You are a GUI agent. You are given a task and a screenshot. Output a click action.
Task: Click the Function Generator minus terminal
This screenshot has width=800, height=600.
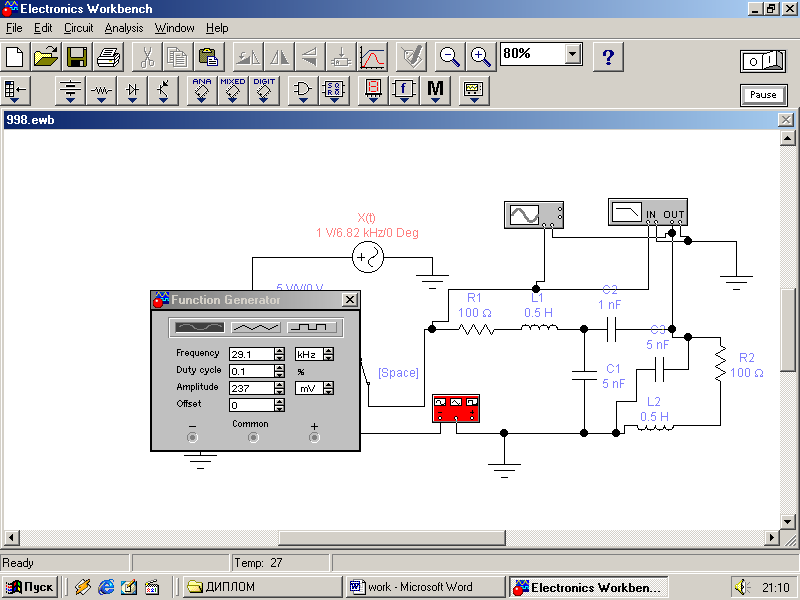[x=192, y=437]
